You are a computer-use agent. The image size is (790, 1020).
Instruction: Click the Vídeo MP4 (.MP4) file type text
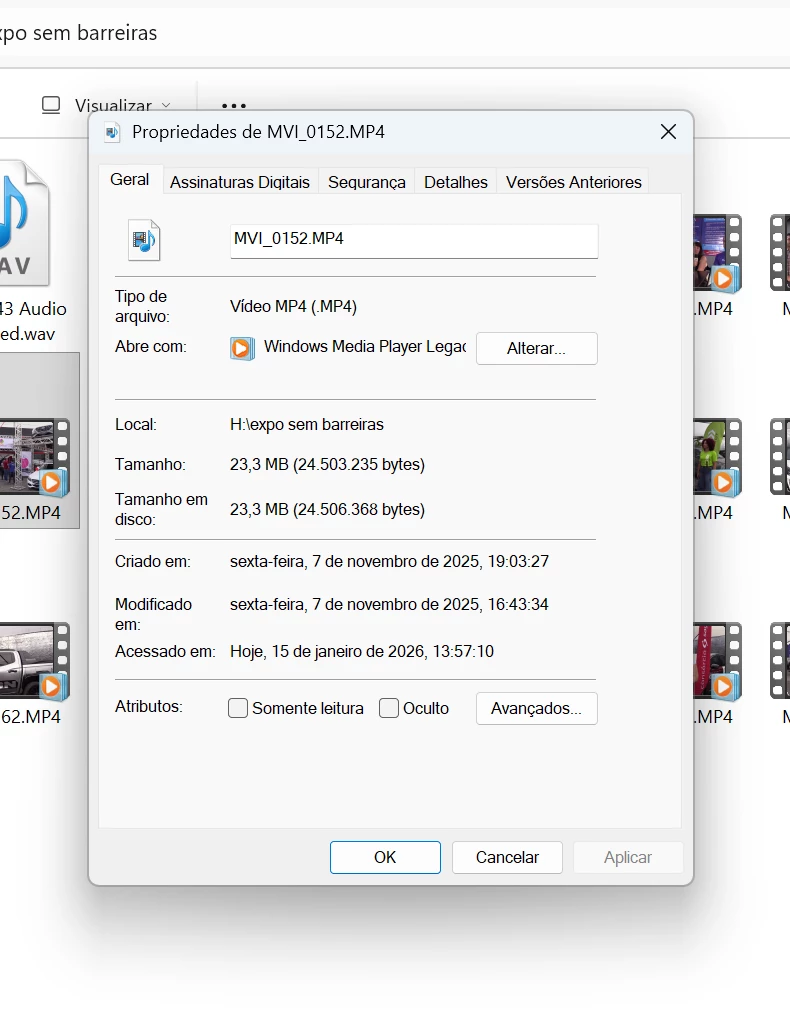[x=293, y=306]
